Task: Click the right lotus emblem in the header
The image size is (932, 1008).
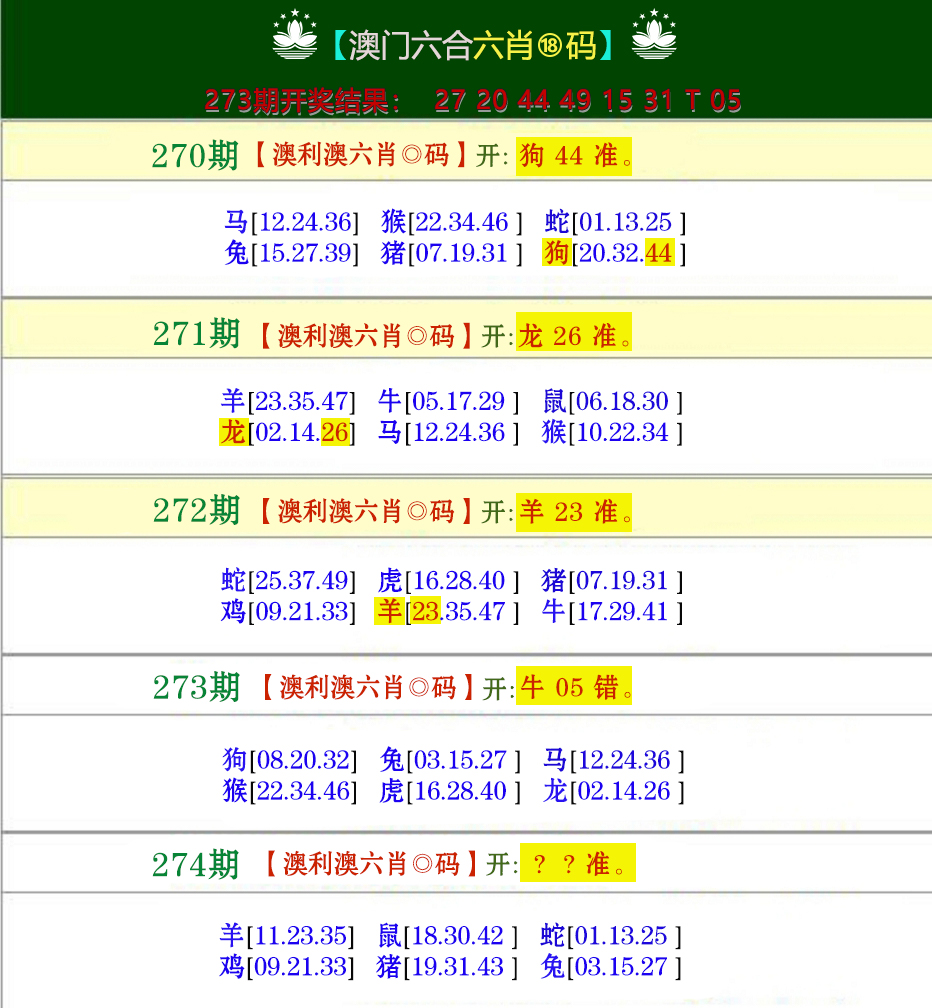Action: [x=654, y=36]
